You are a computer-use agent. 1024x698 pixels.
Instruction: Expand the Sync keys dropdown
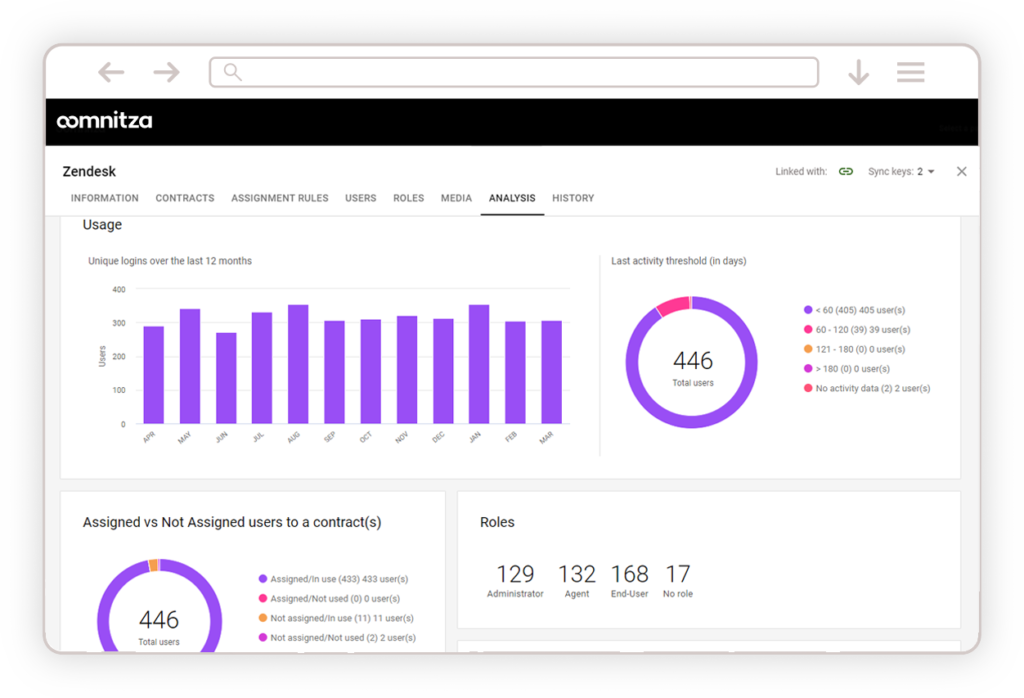pyautogui.click(x=901, y=172)
